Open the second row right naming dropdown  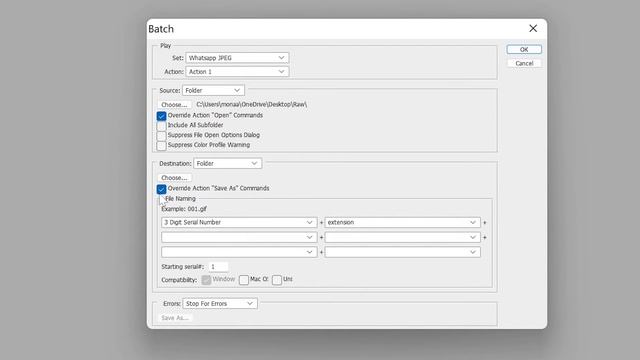pos(402,237)
